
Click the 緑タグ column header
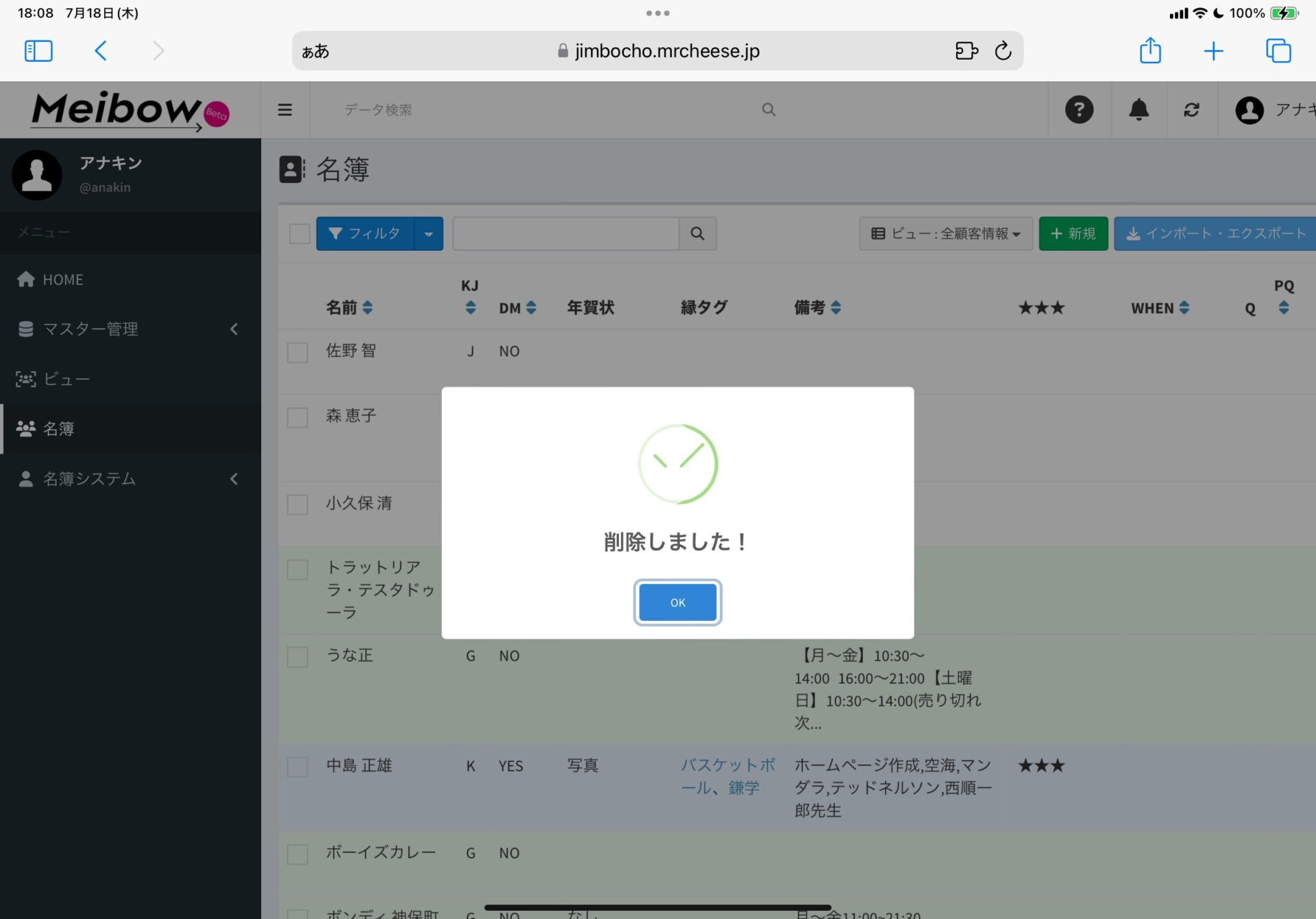pos(704,308)
